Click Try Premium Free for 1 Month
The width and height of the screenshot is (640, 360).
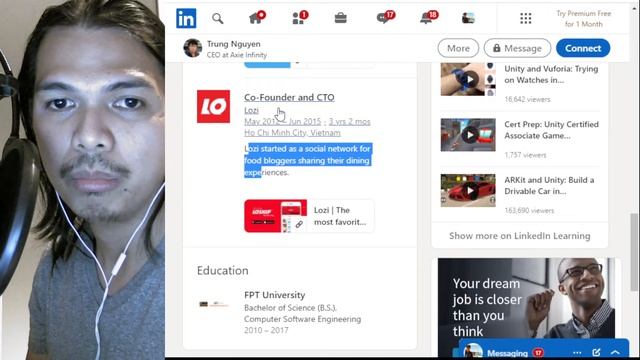point(584,19)
